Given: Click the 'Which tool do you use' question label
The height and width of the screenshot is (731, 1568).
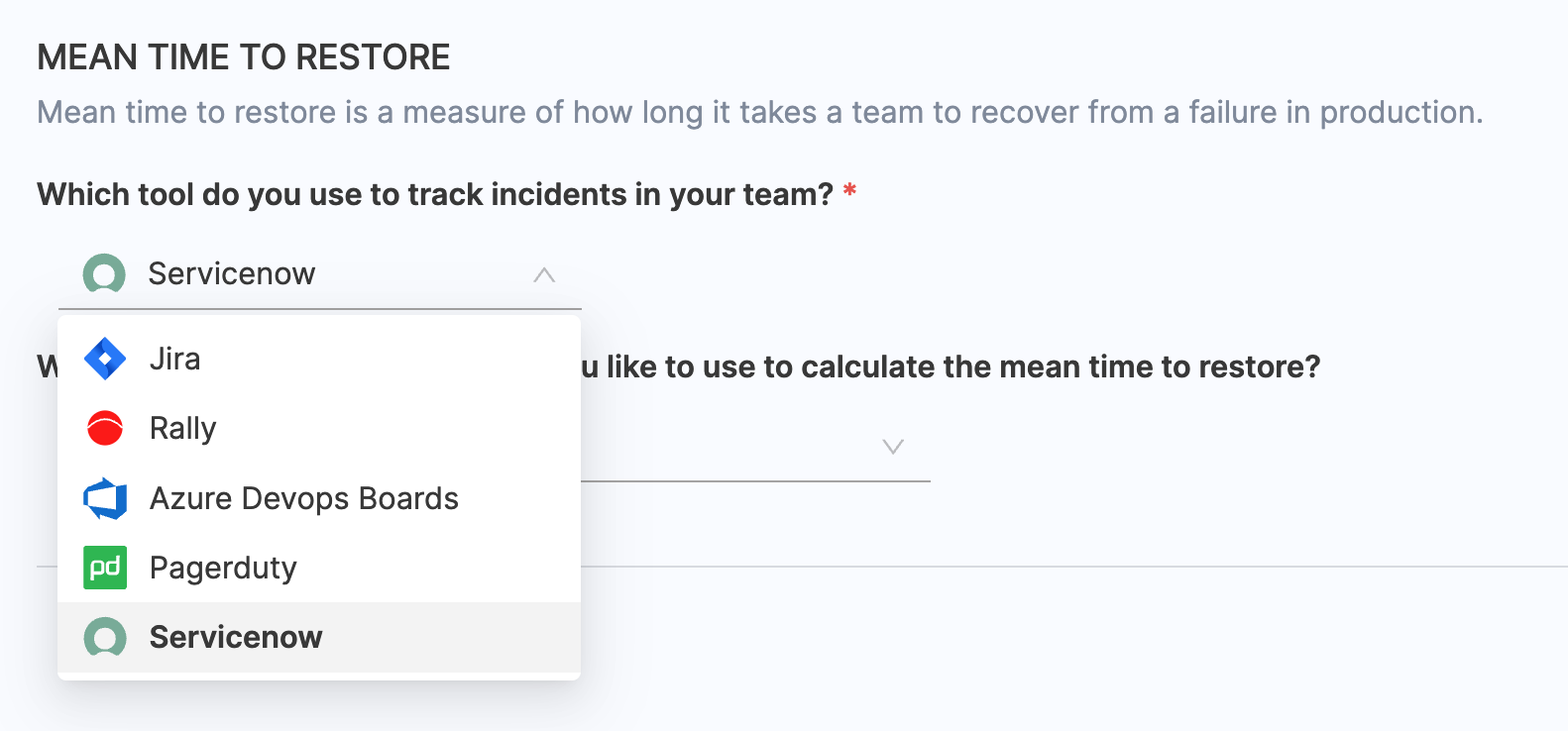Looking at the screenshot, I should [434, 194].
